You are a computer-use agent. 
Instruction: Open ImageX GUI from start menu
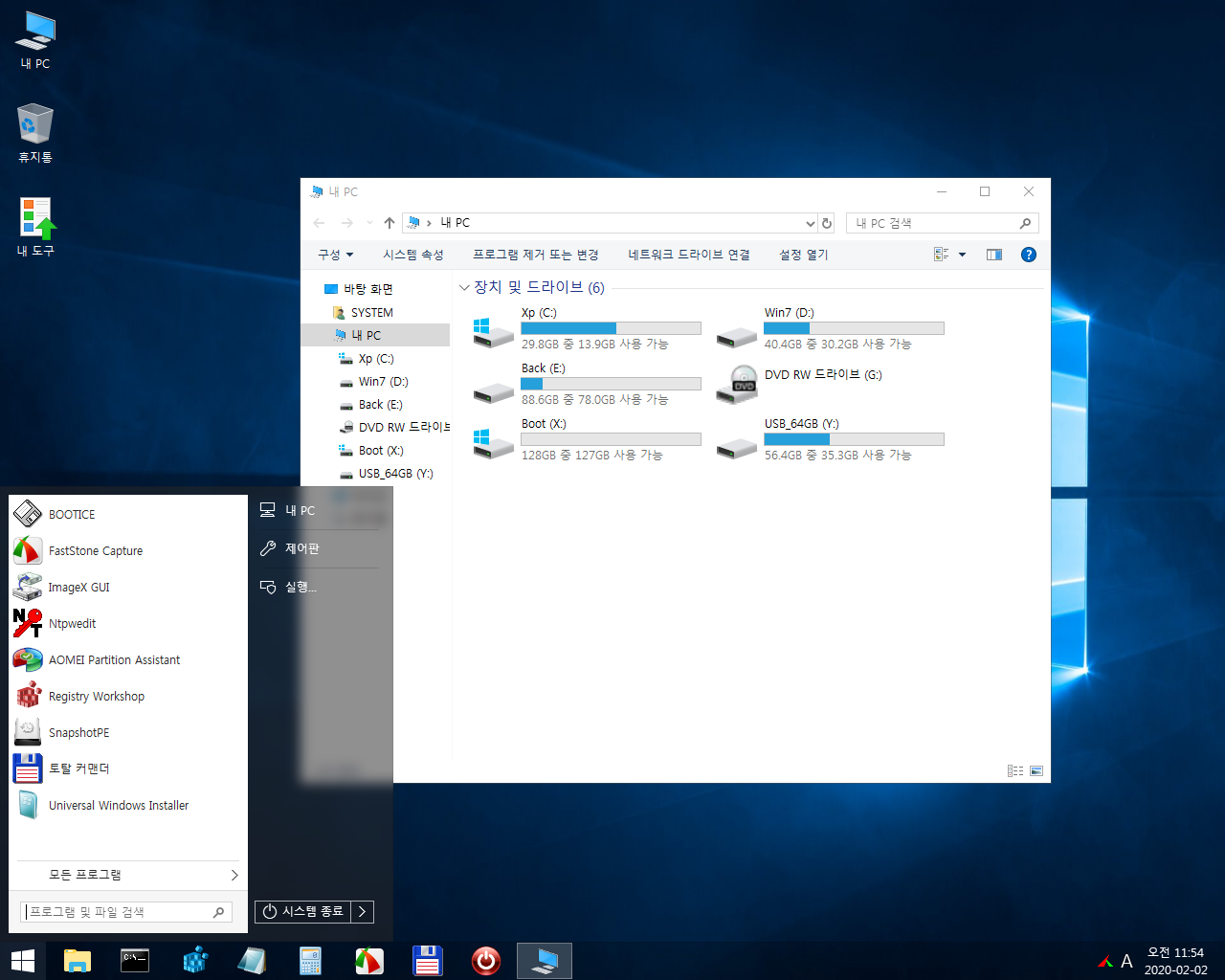tap(128, 588)
